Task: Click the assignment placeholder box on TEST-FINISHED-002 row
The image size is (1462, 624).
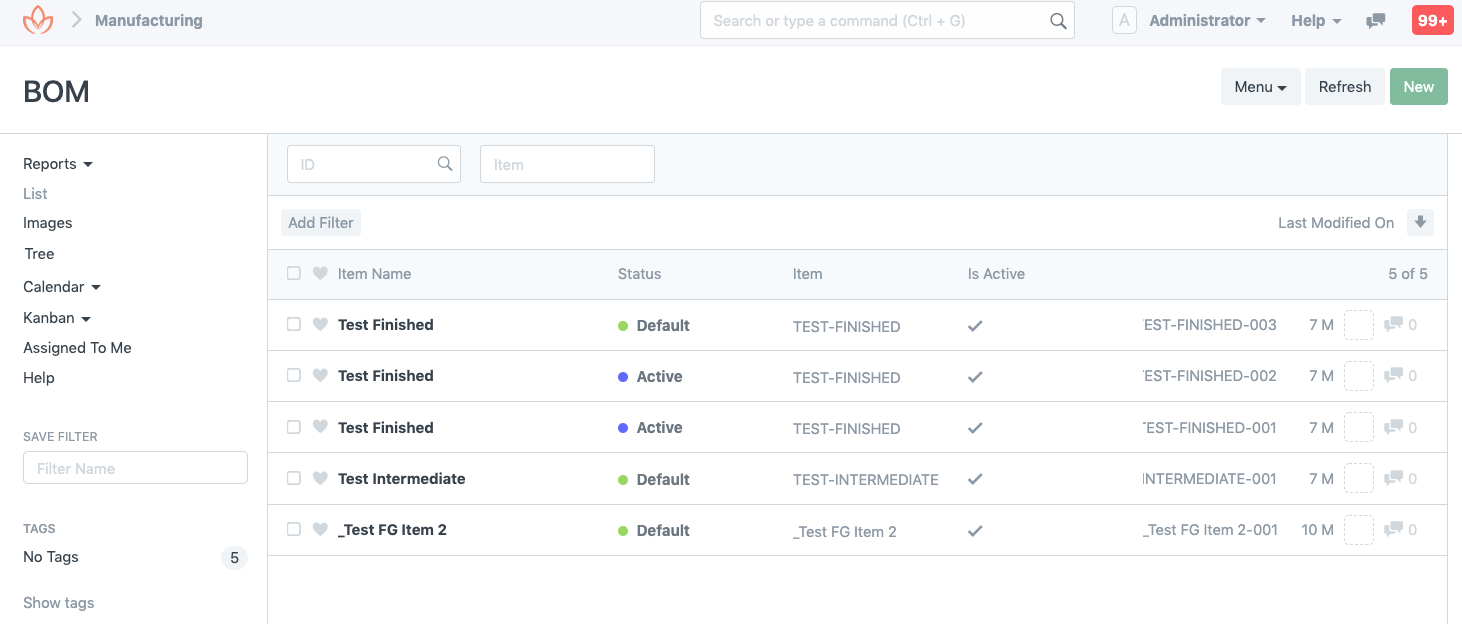Action: 1359,376
